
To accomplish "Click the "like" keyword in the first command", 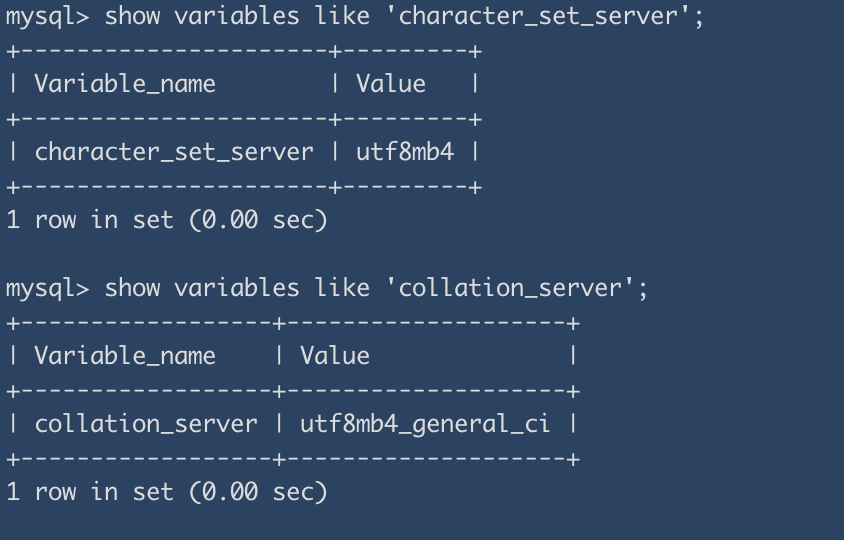I will 342,16.
